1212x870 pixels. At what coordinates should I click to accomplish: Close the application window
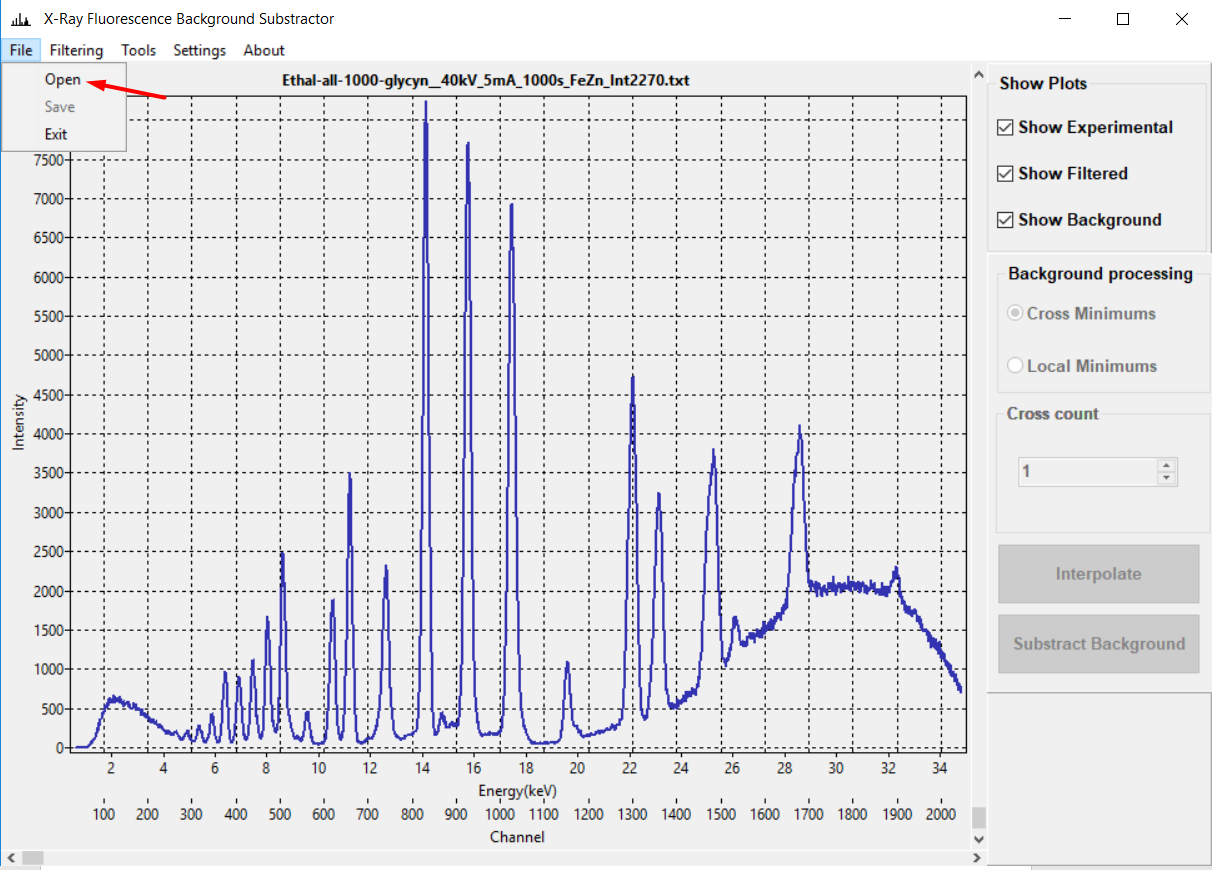1180,19
